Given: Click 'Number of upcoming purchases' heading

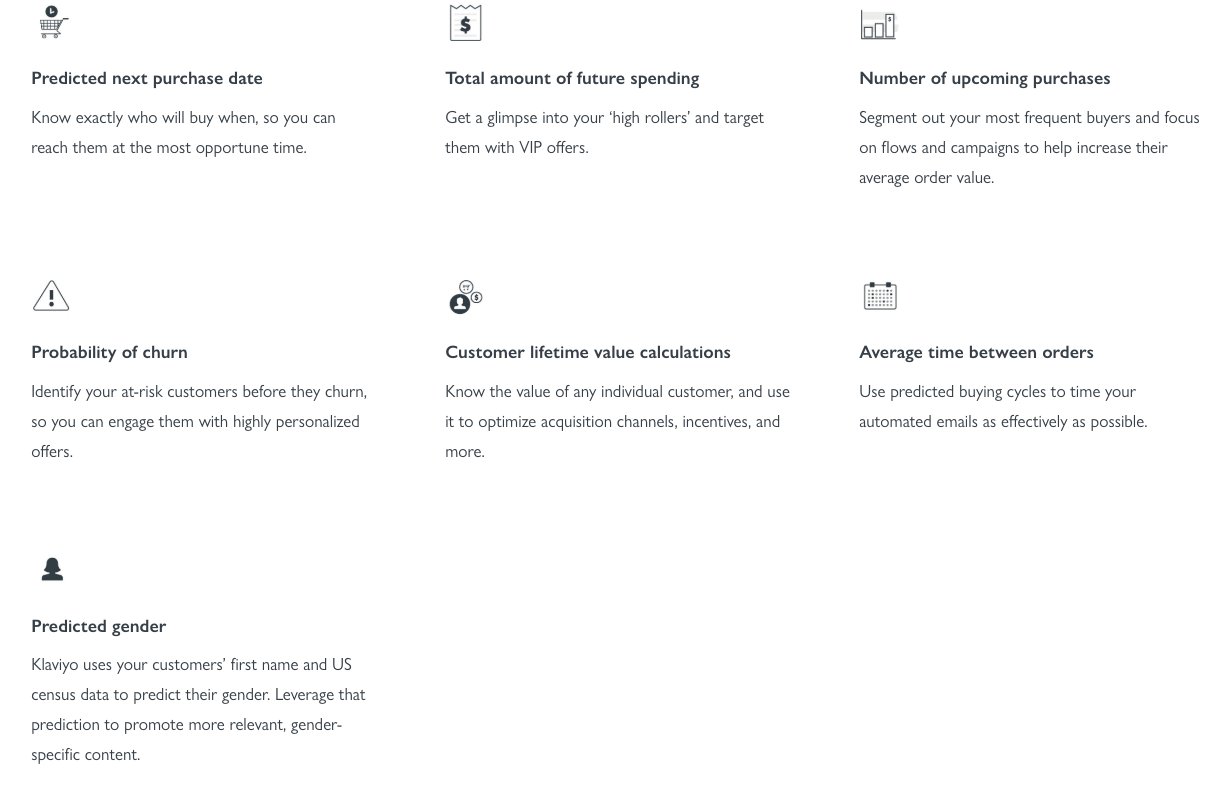Looking at the screenshot, I should coord(984,78).
